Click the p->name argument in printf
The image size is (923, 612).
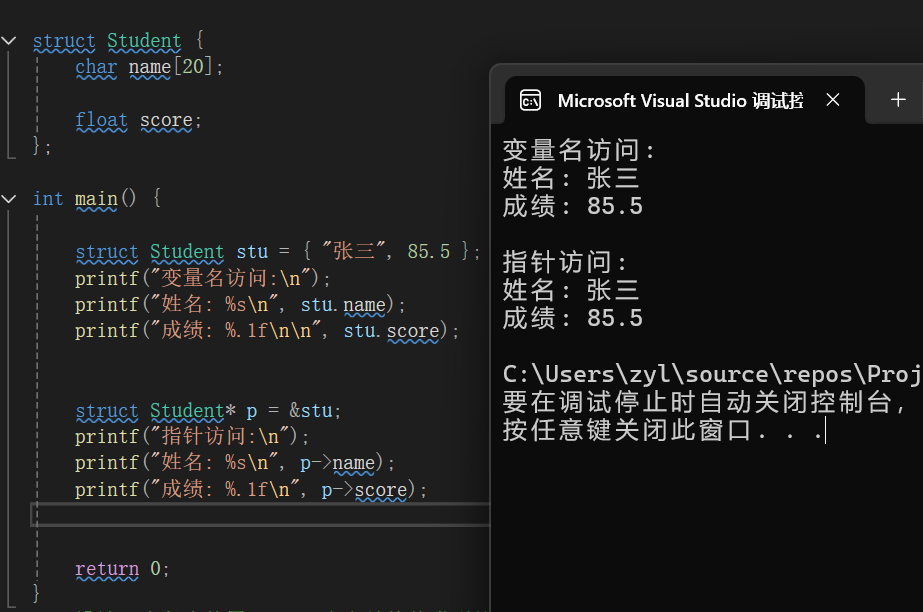(x=347, y=463)
